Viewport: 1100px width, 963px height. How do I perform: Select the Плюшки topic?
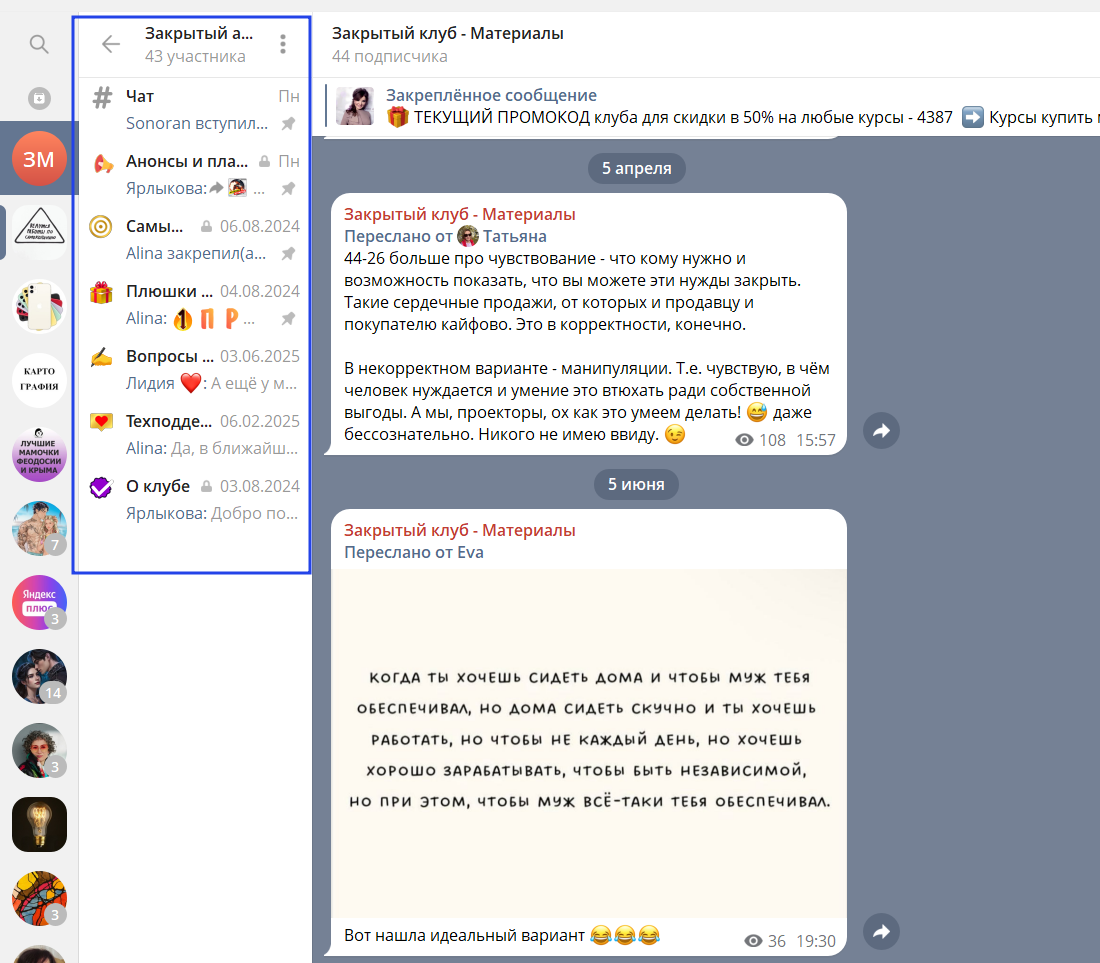coord(194,304)
